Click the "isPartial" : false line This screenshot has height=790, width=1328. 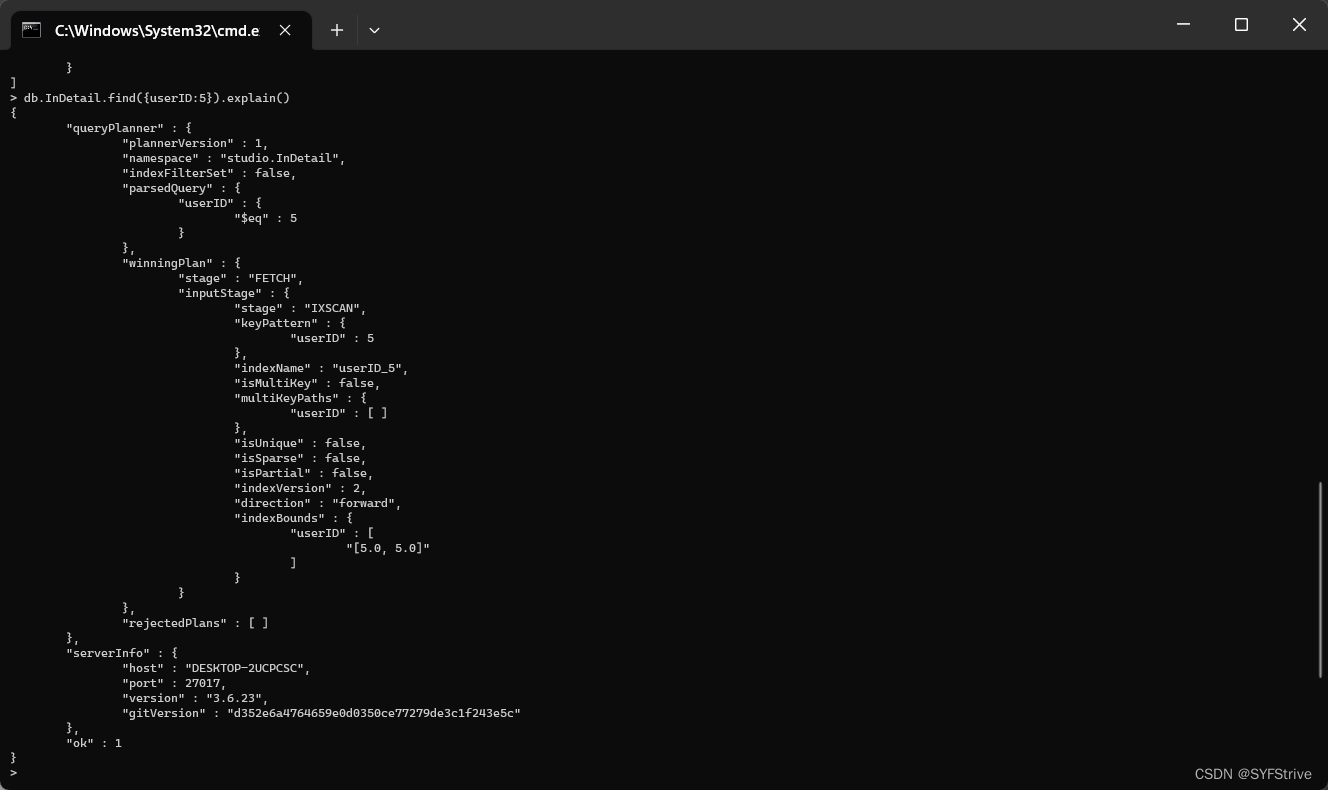pos(304,473)
